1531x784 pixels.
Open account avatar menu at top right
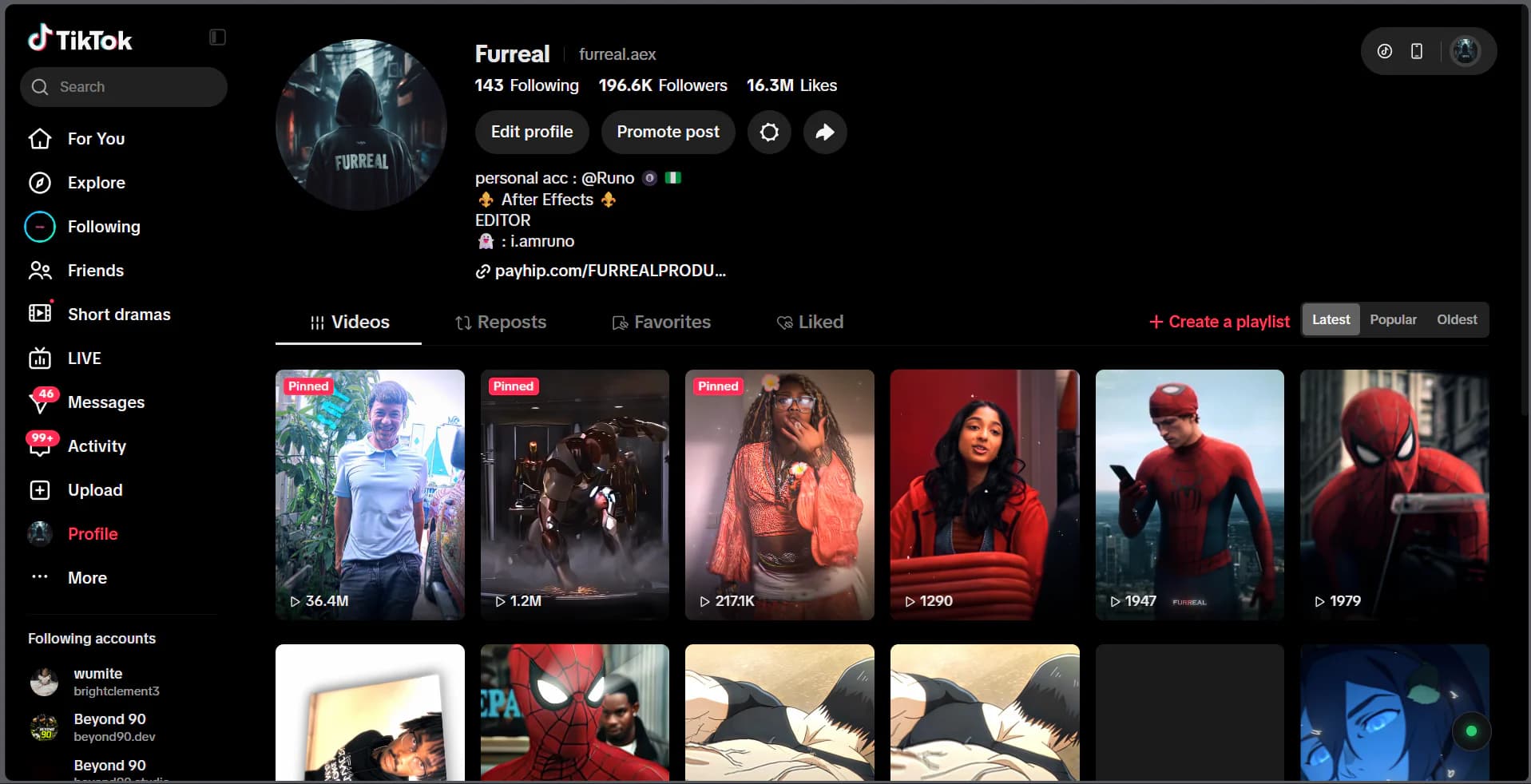coord(1465,51)
